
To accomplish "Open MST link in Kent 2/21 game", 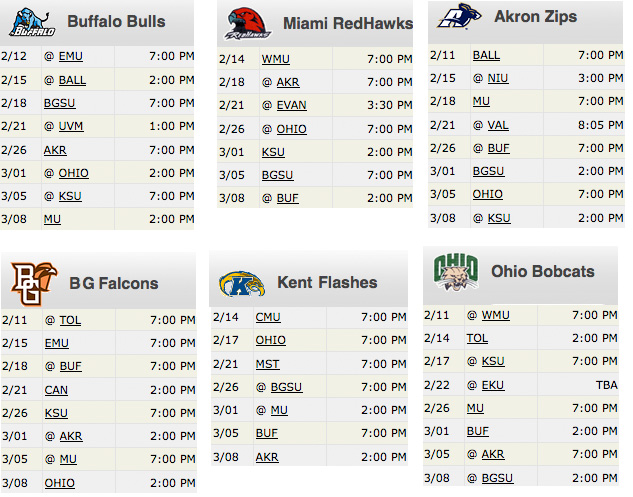I will (x=267, y=364).
